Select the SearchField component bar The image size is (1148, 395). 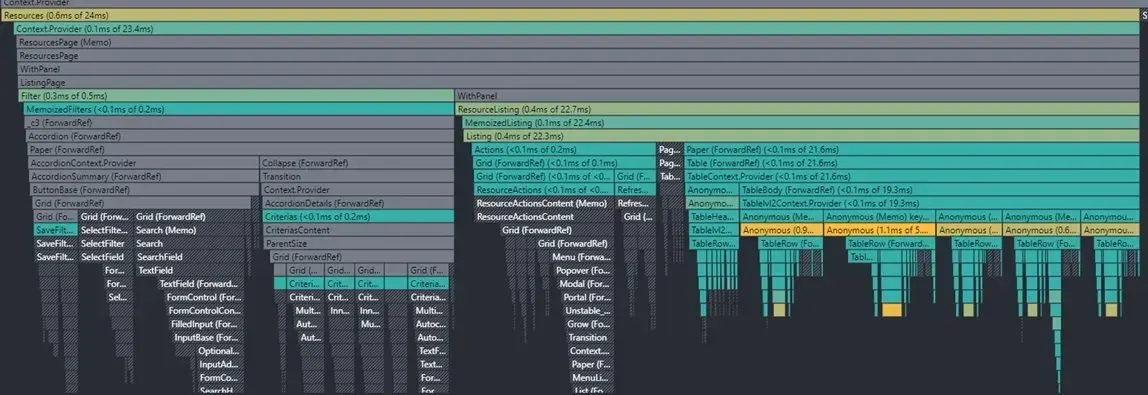click(189, 257)
